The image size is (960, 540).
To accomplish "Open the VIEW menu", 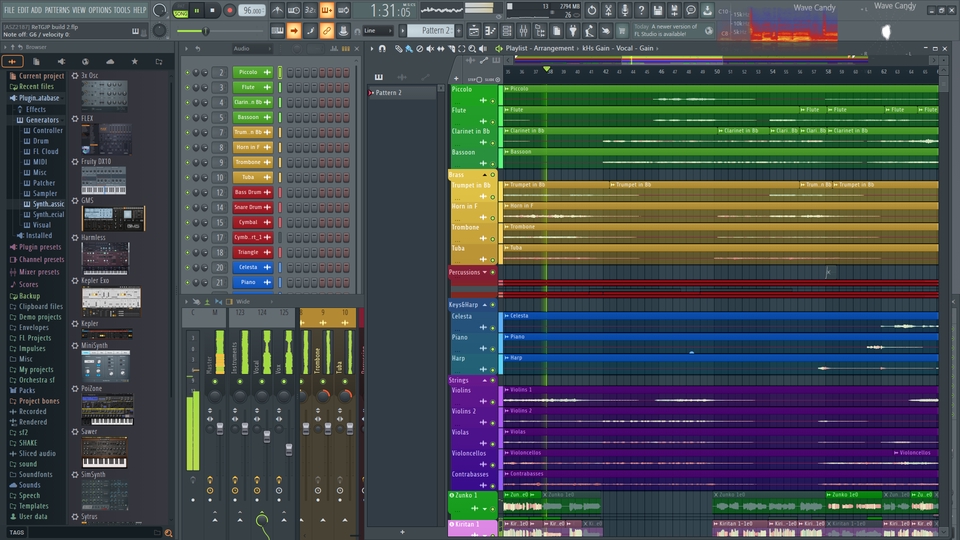I will point(79,10).
